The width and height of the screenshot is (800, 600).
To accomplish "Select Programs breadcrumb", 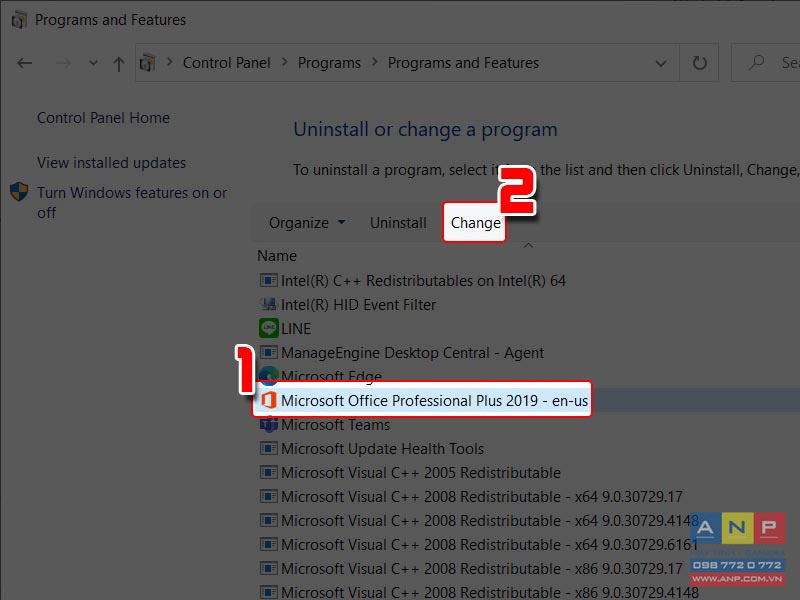I will 329,63.
